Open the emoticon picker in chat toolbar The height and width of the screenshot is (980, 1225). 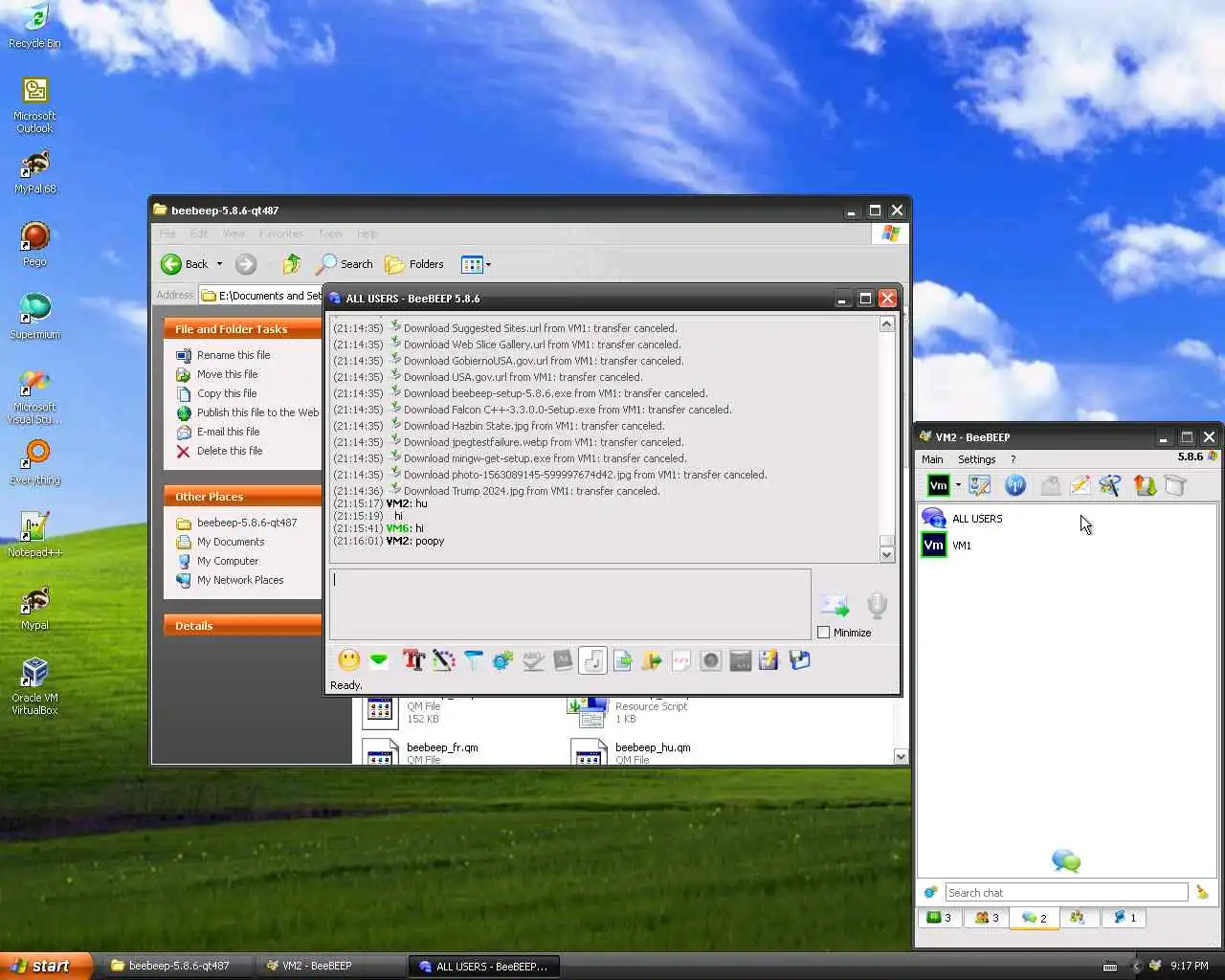click(x=349, y=659)
